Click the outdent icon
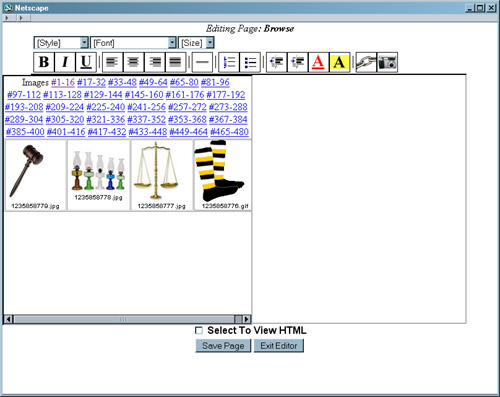Viewport: 500px width, 397px height. 277,62
